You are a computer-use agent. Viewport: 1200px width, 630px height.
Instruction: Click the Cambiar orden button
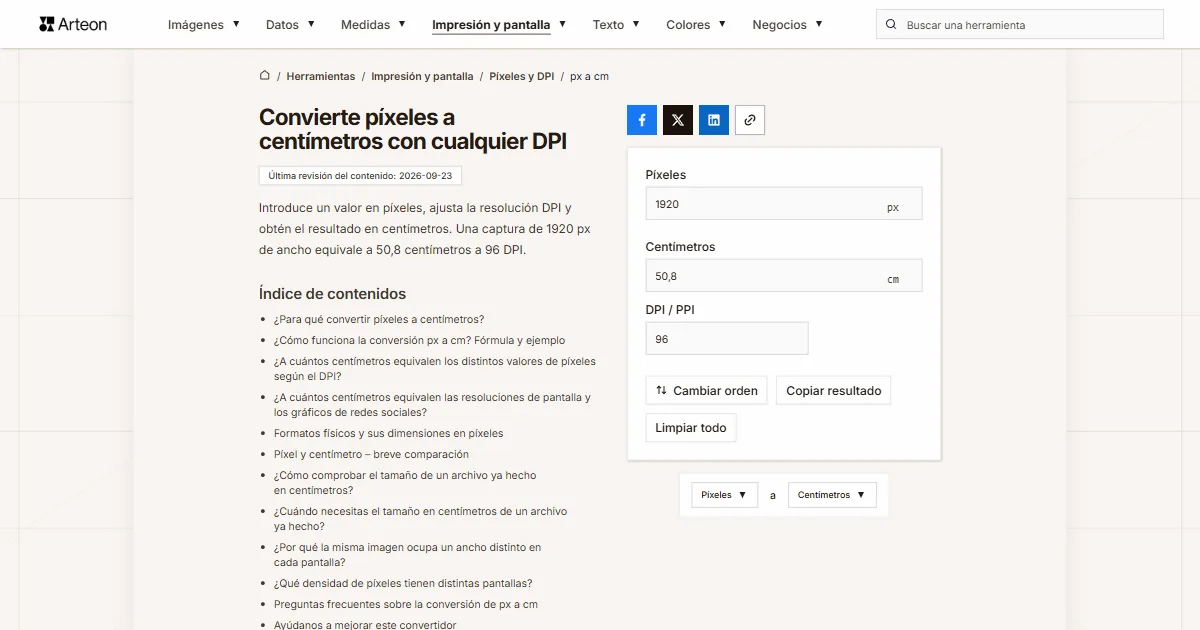click(x=707, y=390)
